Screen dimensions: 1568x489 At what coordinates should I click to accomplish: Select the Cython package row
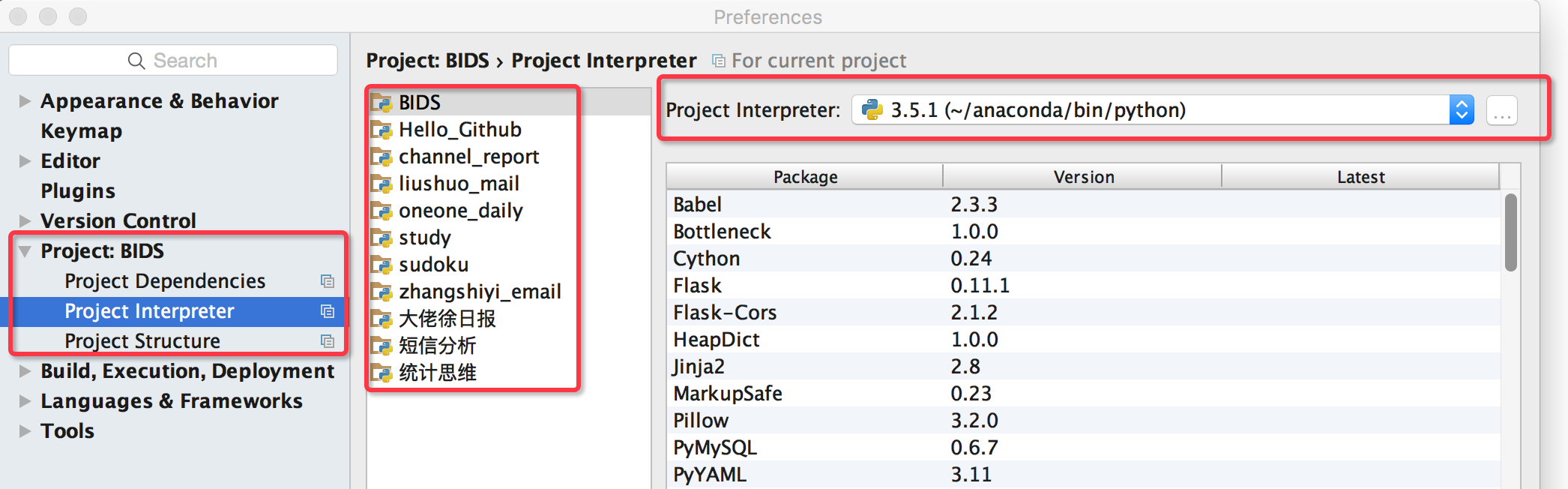1083,259
